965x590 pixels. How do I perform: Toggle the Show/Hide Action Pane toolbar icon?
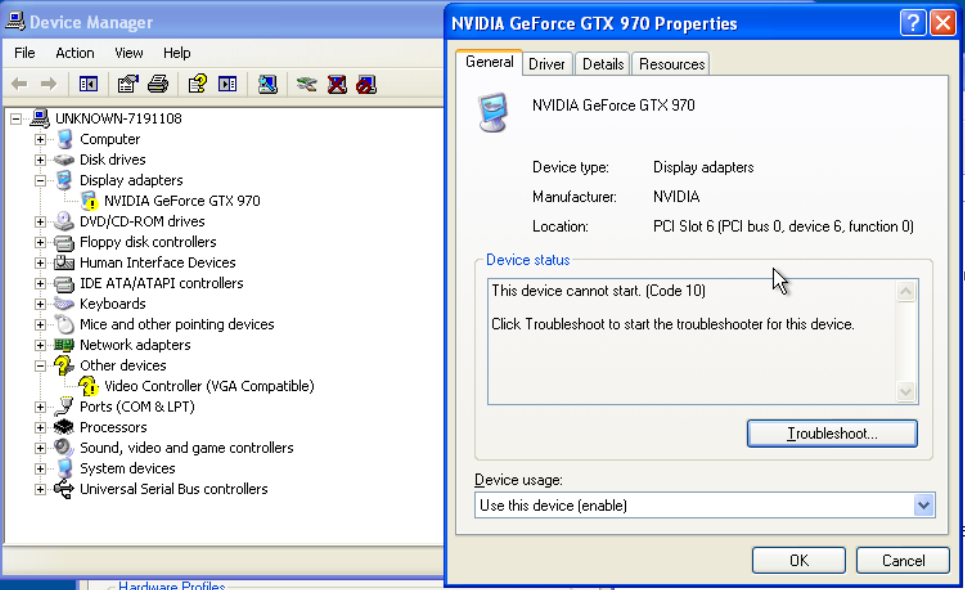tap(228, 84)
